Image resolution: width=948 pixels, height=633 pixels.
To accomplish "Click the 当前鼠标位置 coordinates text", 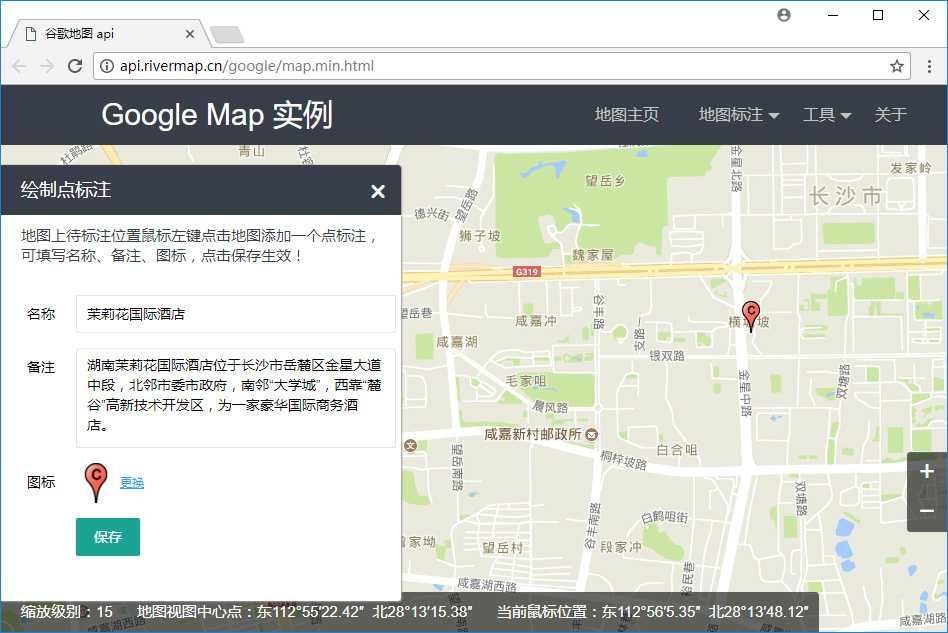I will coord(652,612).
